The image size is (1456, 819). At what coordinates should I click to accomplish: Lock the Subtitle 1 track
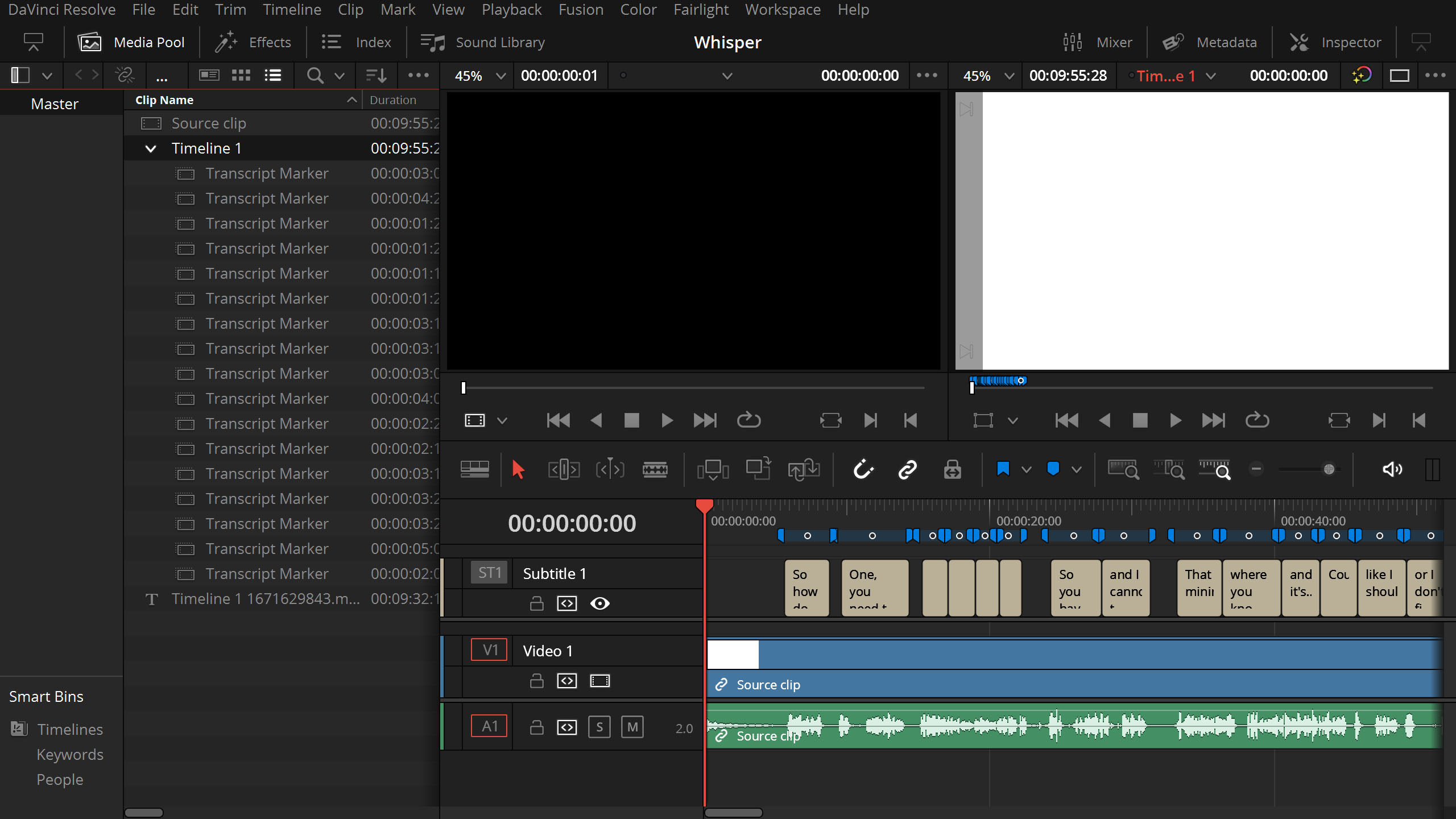536,603
